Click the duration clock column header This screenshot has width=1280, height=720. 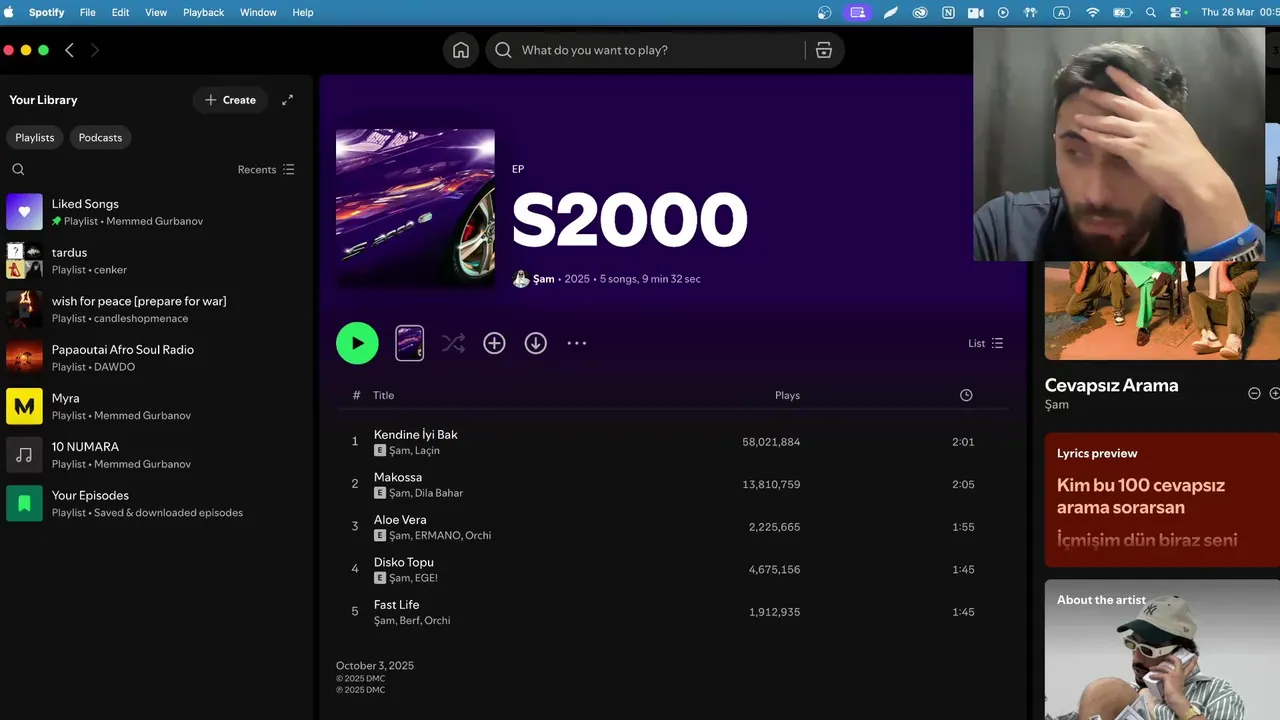pos(966,395)
